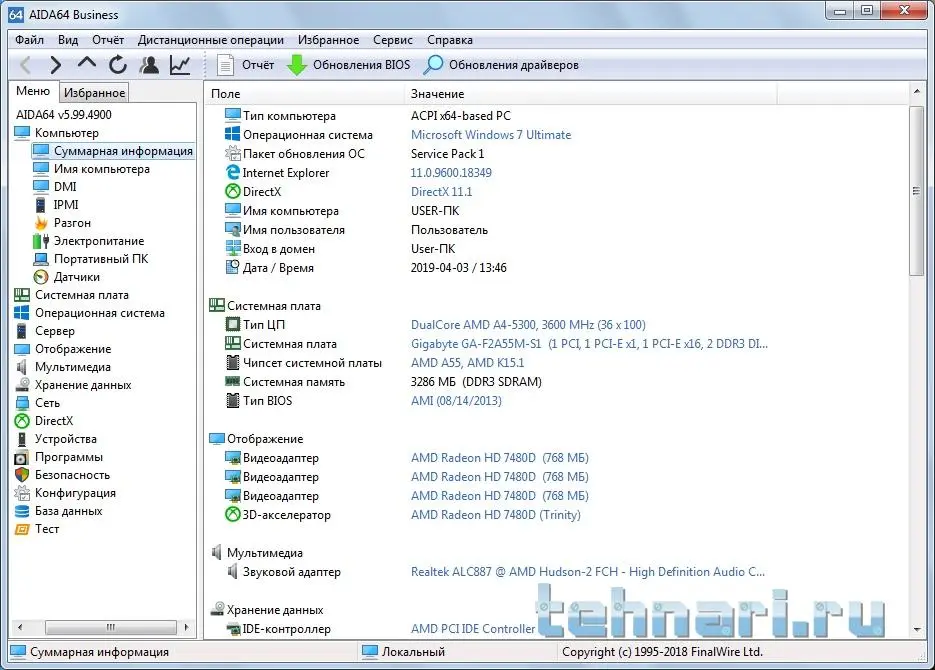Click the Разгон flame icon
Screen dimensions: 935x670
pyautogui.click(x=41, y=223)
